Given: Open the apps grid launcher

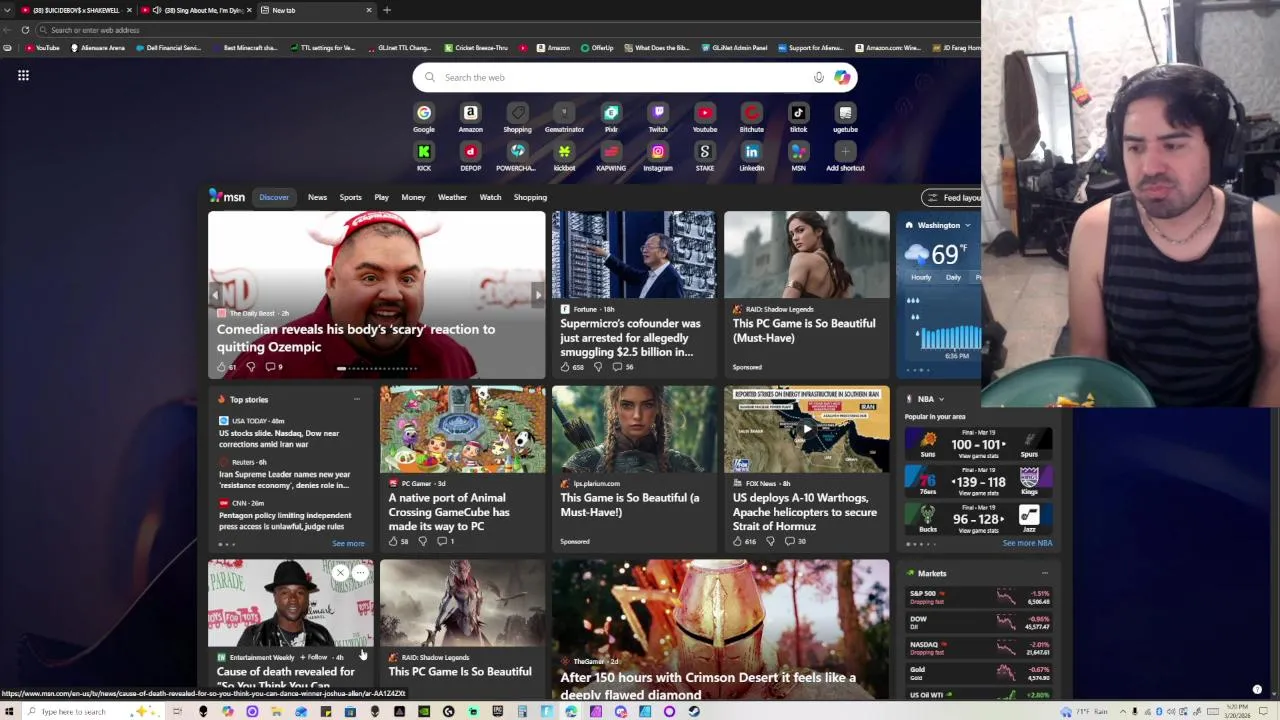Looking at the screenshot, I should coord(23,75).
